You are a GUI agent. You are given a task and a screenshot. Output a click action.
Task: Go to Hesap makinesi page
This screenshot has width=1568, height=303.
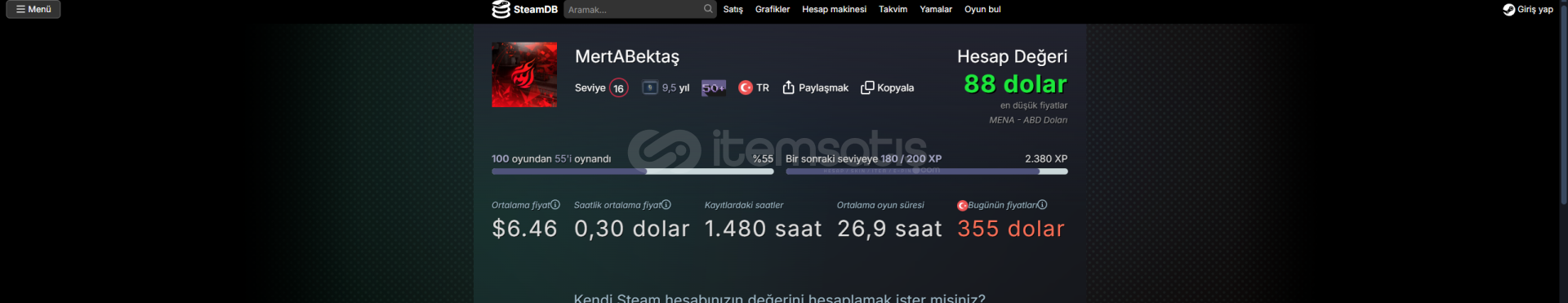tap(834, 9)
